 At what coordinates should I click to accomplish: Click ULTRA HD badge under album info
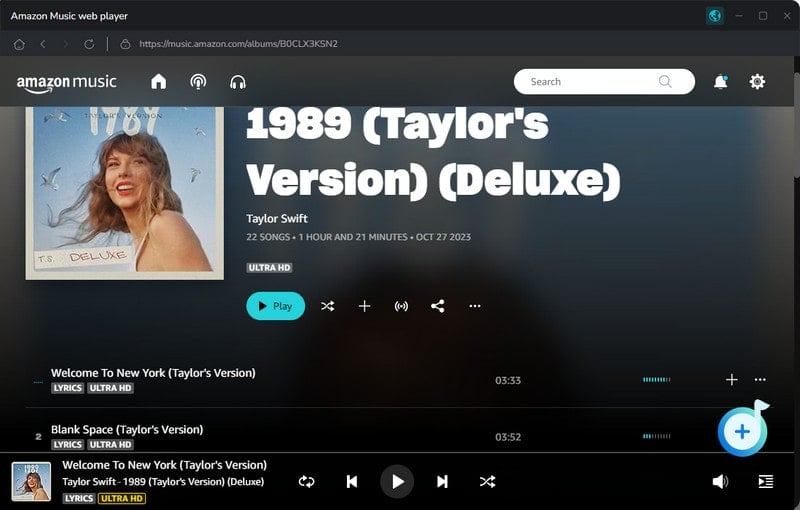pyautogui.click(x=269, y=268)
